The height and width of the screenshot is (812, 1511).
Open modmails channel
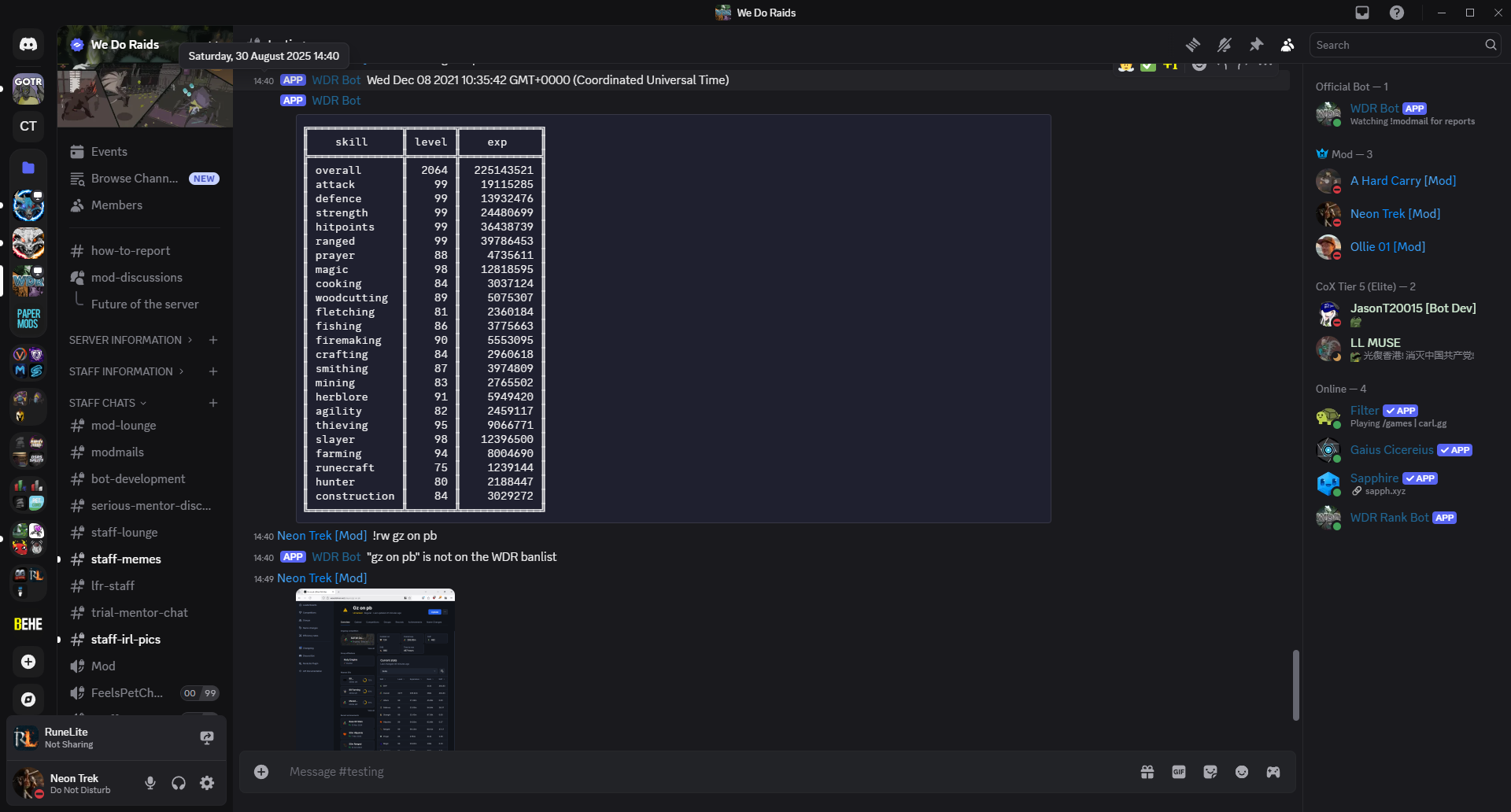[x=144, y=452]
